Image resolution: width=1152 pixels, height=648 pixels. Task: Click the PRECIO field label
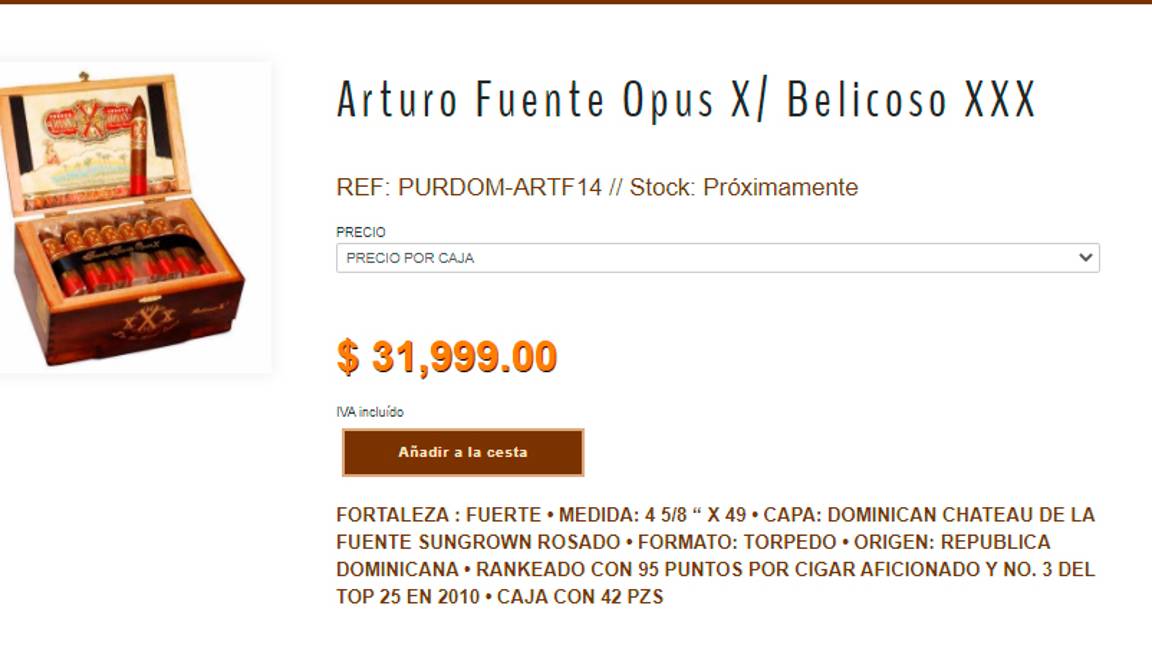pyautogui.click(x=352, y=231)
